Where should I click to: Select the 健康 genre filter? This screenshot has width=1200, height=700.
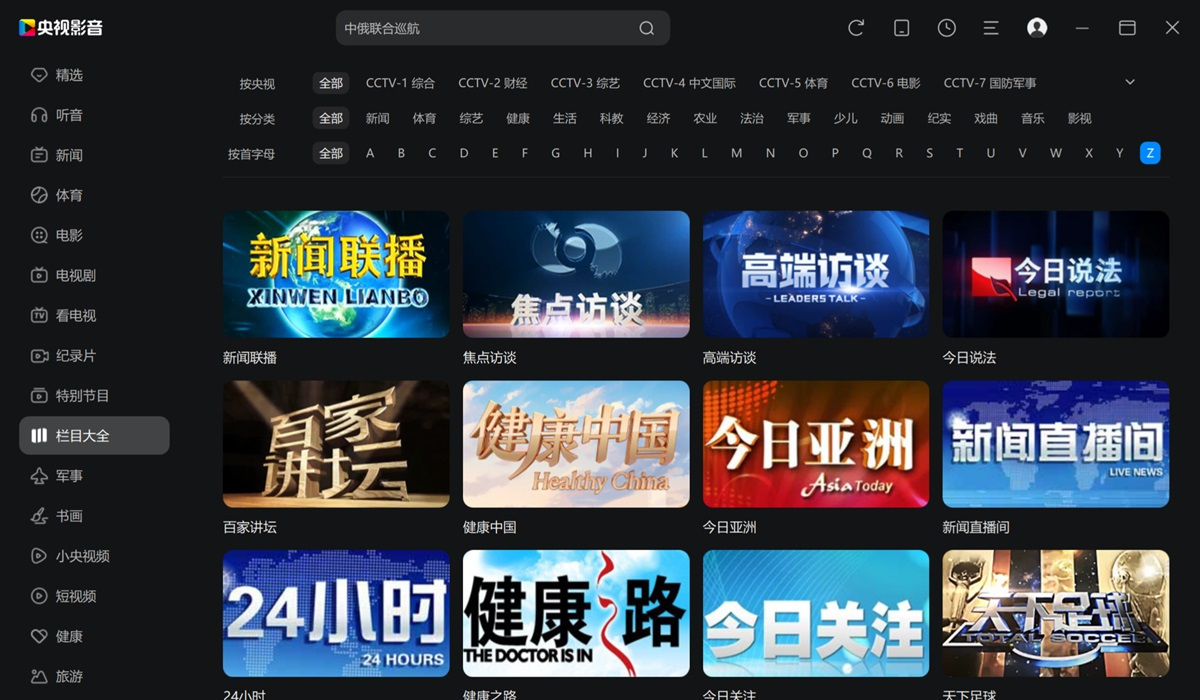[518, 118]
